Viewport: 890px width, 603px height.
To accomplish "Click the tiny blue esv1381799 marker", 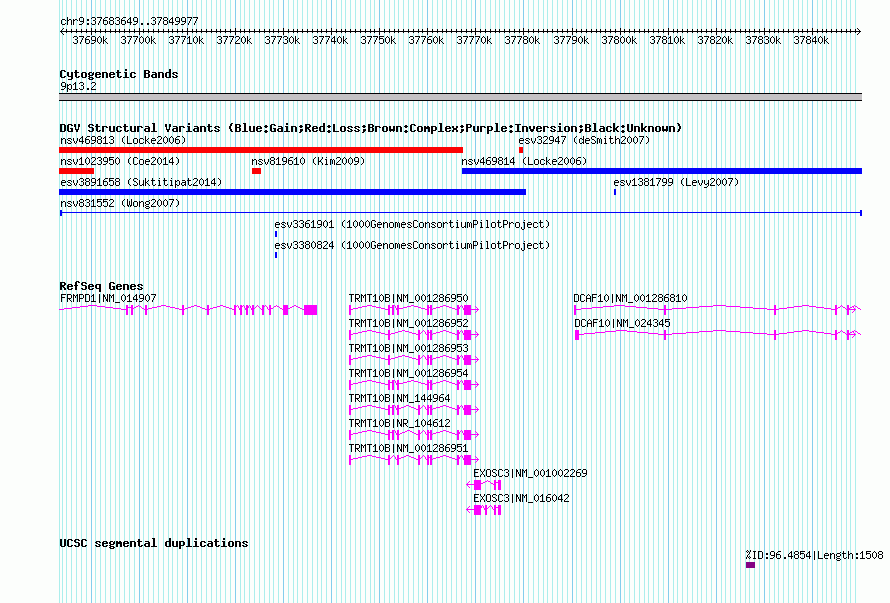I will tap(615, 192).
